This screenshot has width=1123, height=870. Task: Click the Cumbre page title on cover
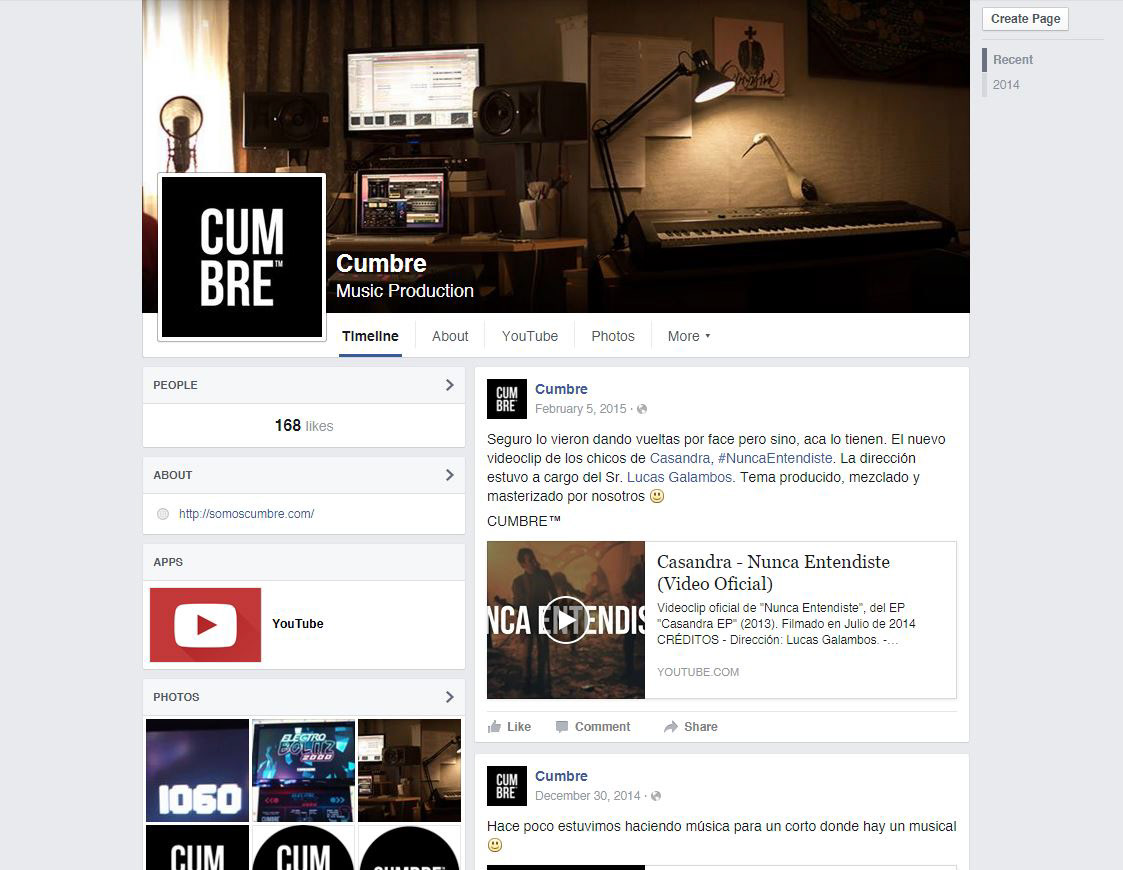click(x=381, y=264)
